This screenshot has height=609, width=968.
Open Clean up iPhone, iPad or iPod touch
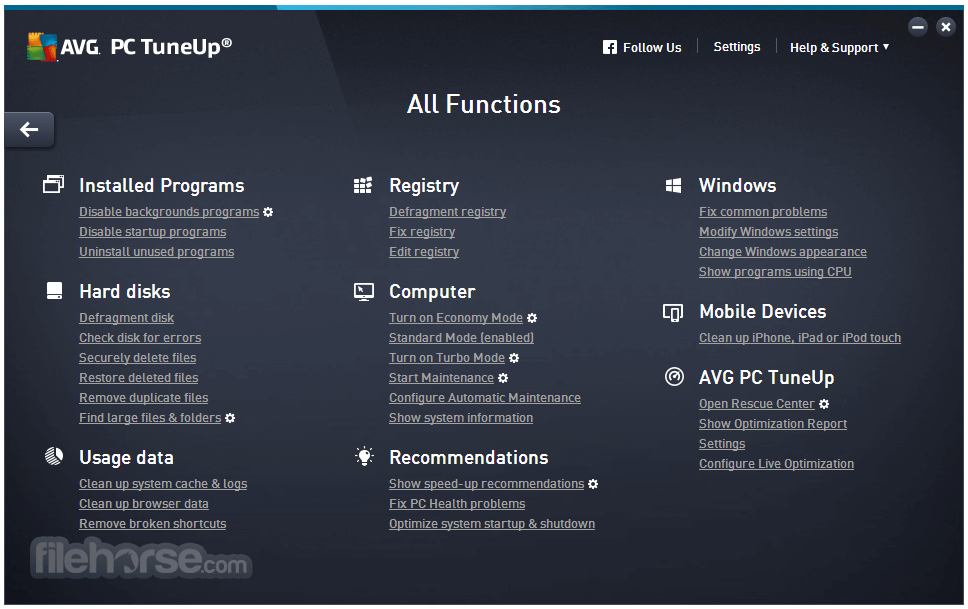tap(800, 338)
